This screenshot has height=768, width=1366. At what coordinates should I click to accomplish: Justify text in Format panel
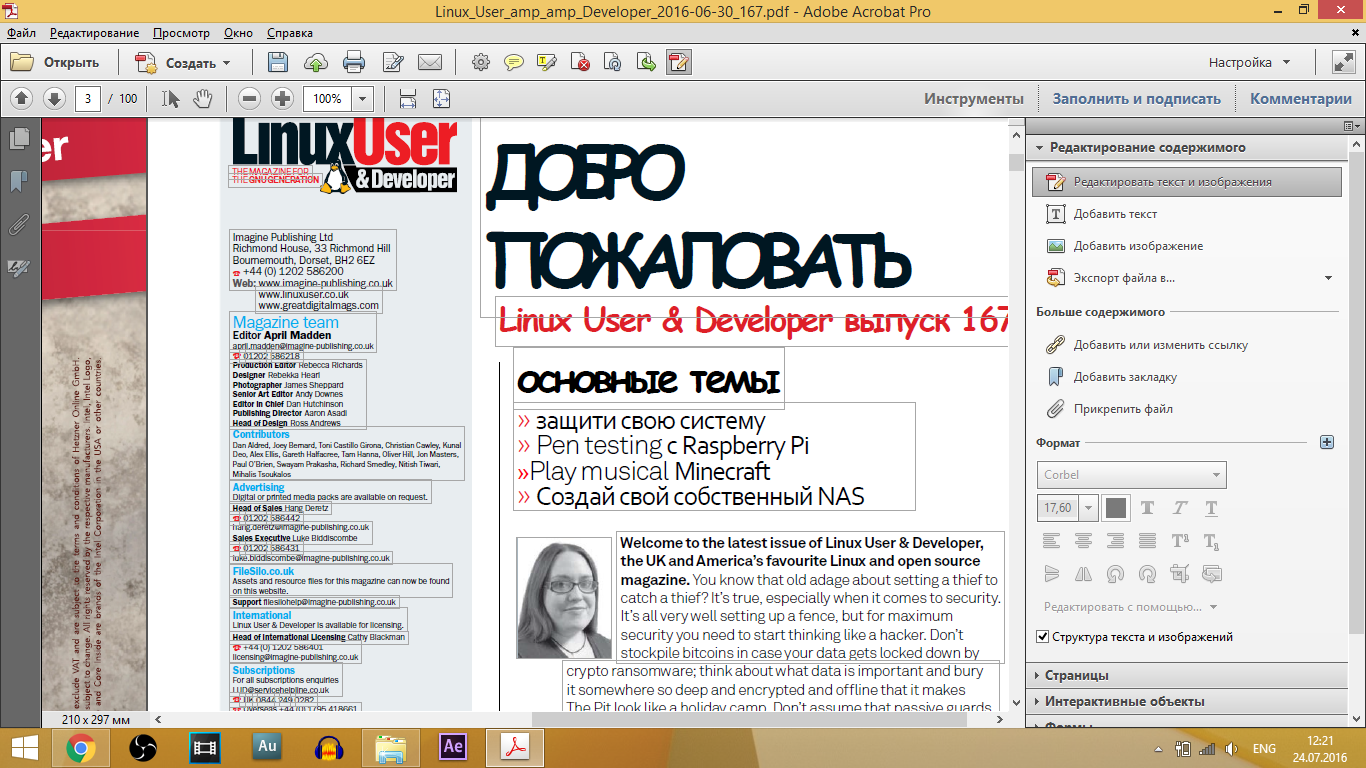click(1147, 541)
